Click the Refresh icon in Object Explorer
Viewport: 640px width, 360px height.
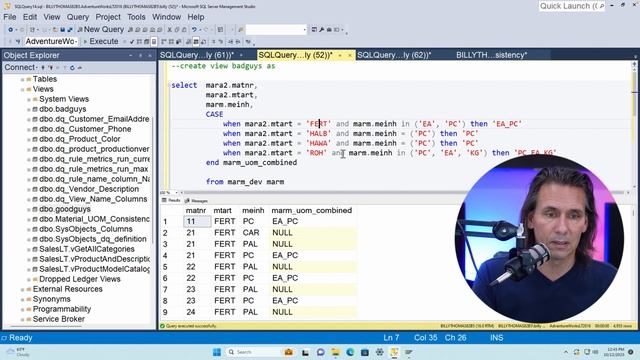(72, 68)
